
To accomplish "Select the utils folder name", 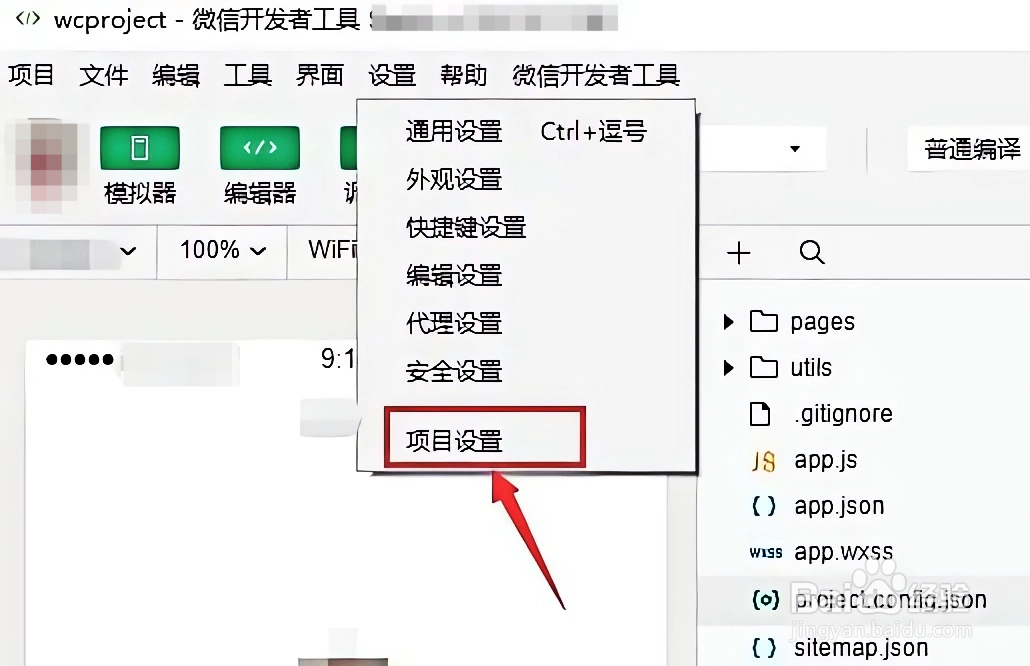I will 811,367.
